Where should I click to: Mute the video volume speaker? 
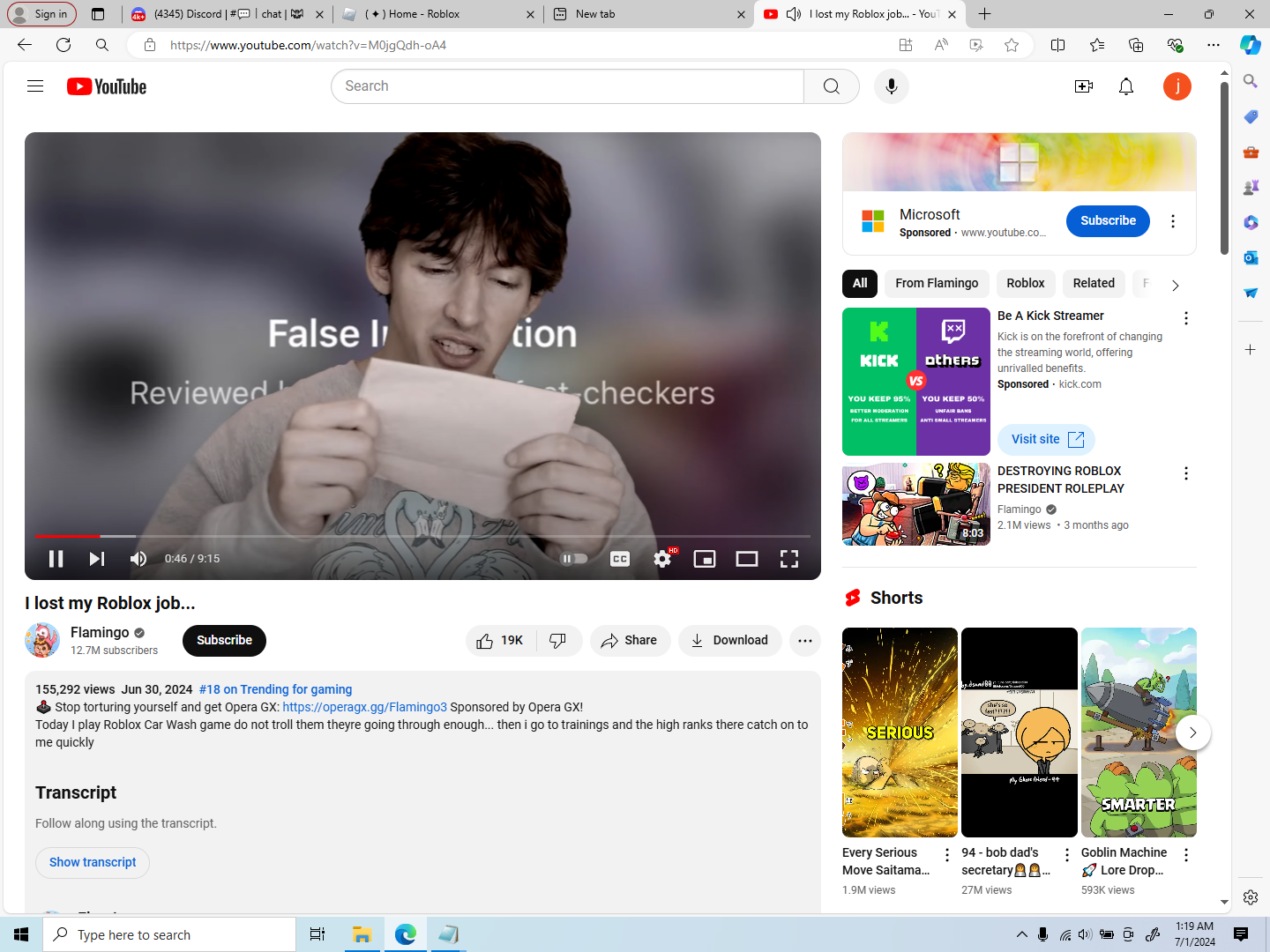[x=138, y=559]
